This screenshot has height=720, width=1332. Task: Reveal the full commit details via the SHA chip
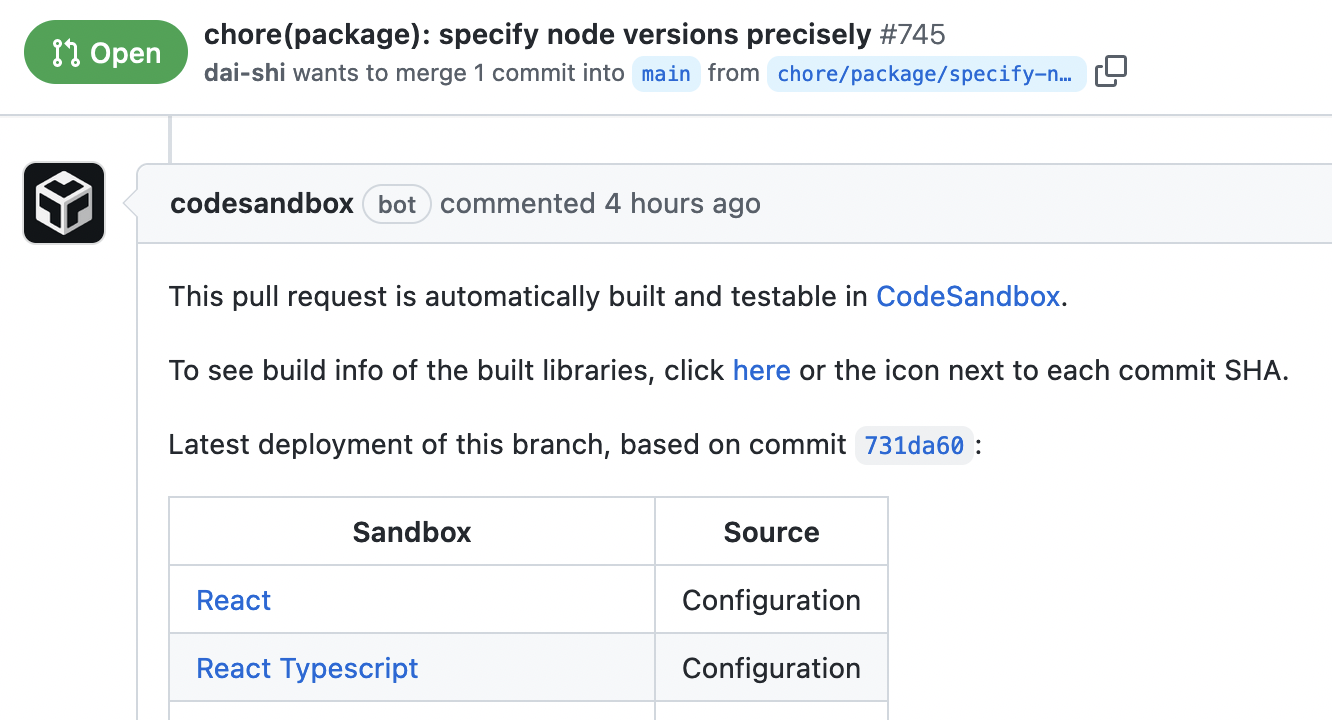point(913,445)
